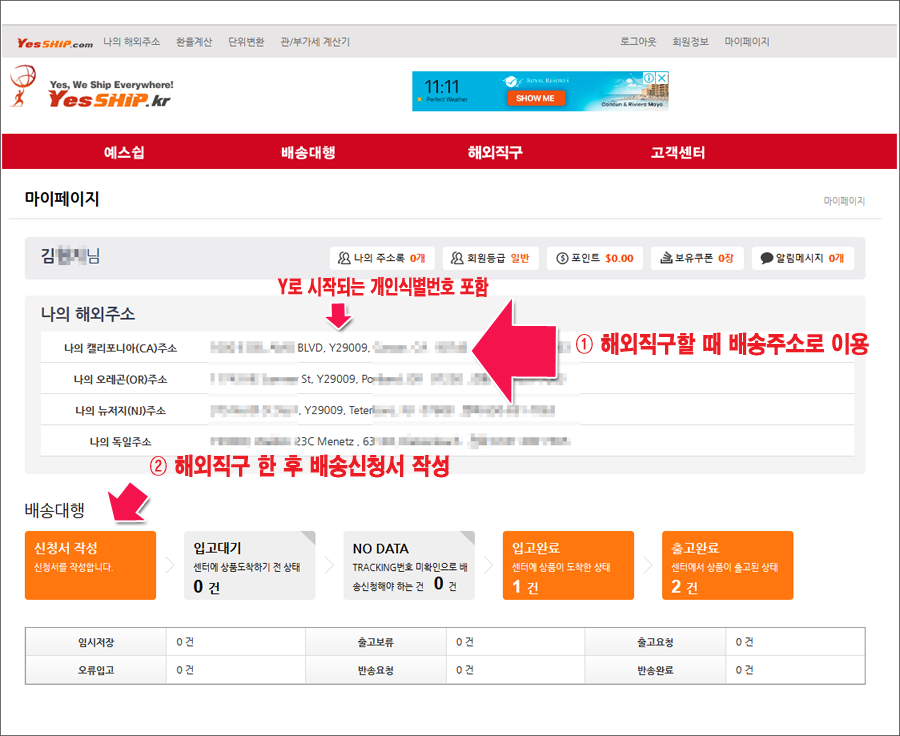Click the SHOW ME ad button
Viewport: 900px width, 736px height.
[x=536, y=98]
